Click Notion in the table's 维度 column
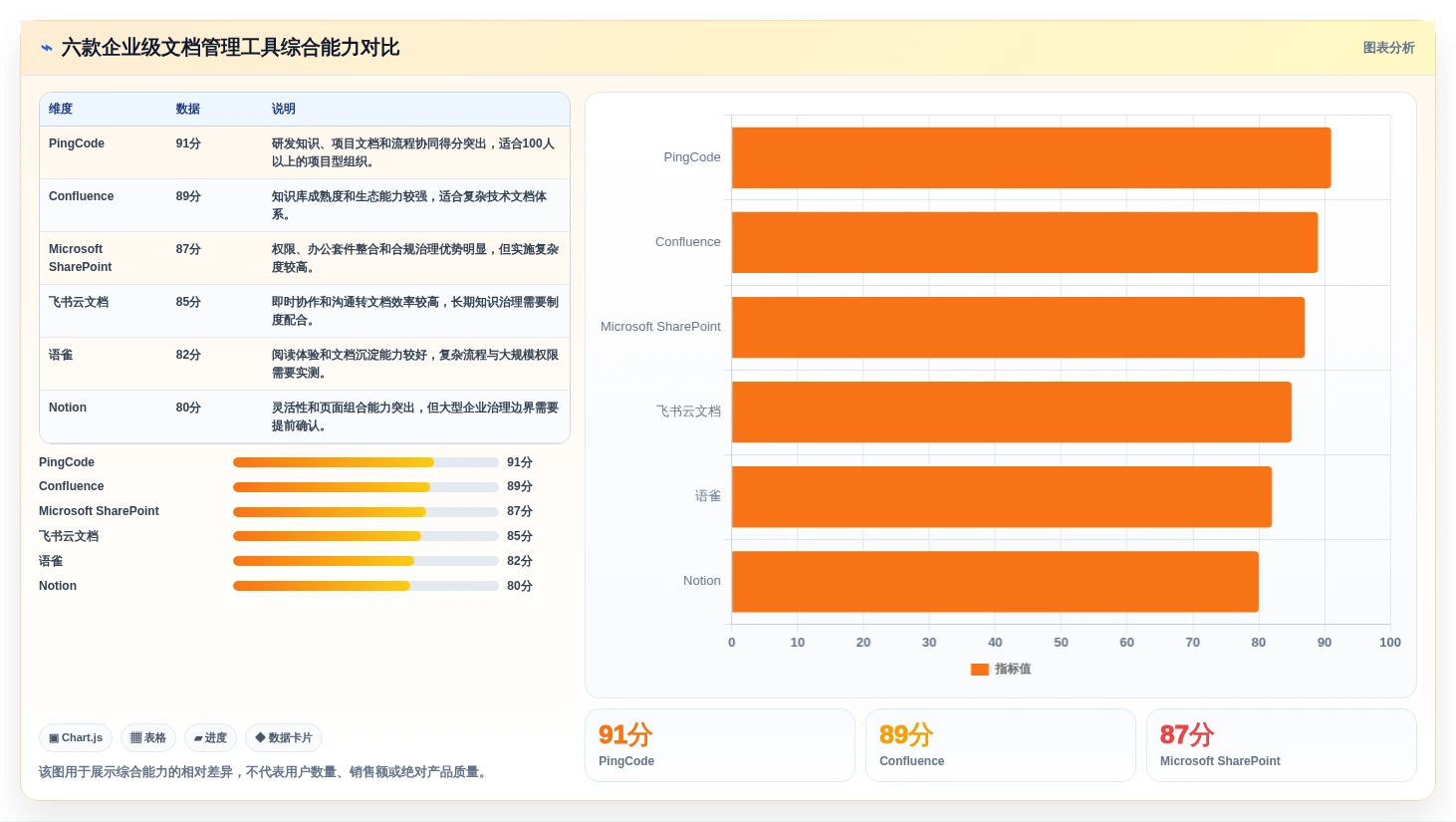The width and height of the screenshot is (1456, 822). pyautogui.click(x=68, y=408)
